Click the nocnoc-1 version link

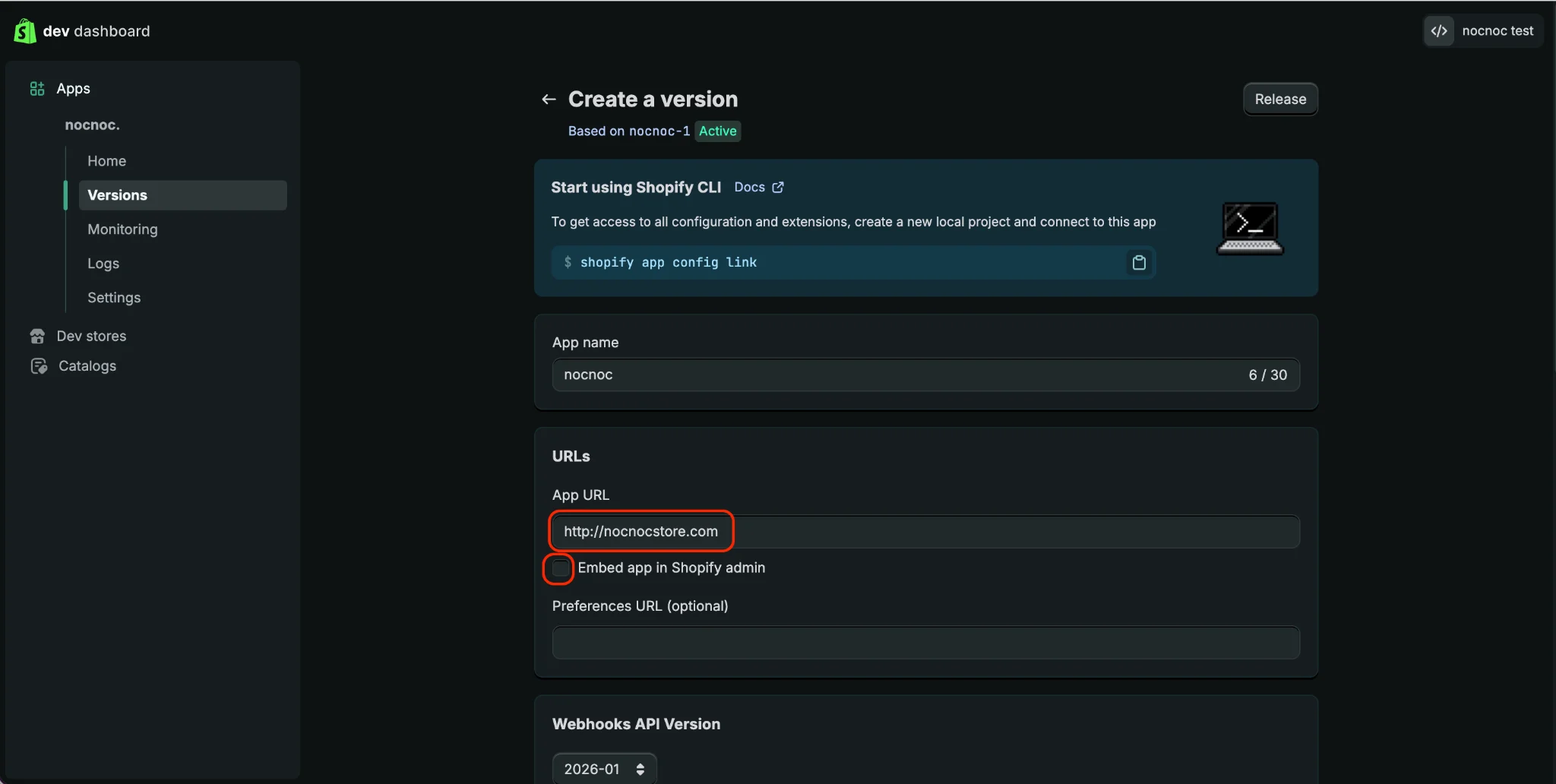pyautogui.click(x=659, y=131)
